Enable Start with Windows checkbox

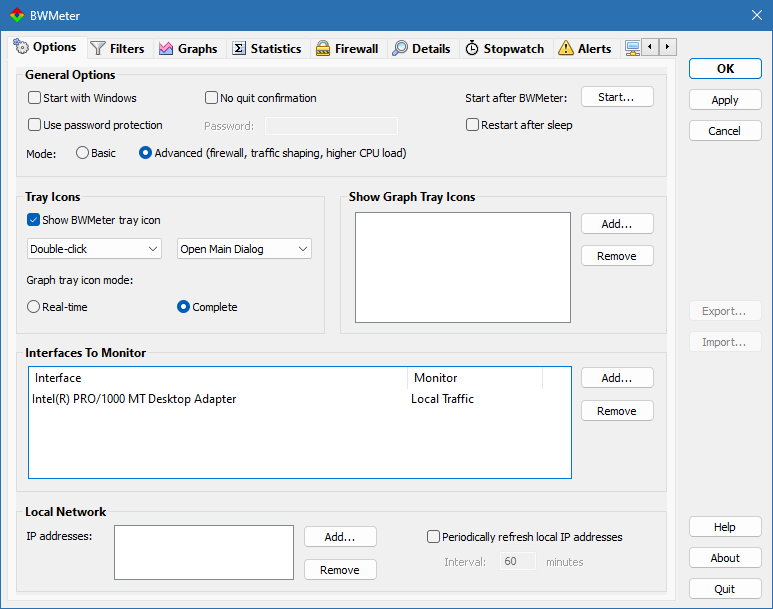point(34,98)
